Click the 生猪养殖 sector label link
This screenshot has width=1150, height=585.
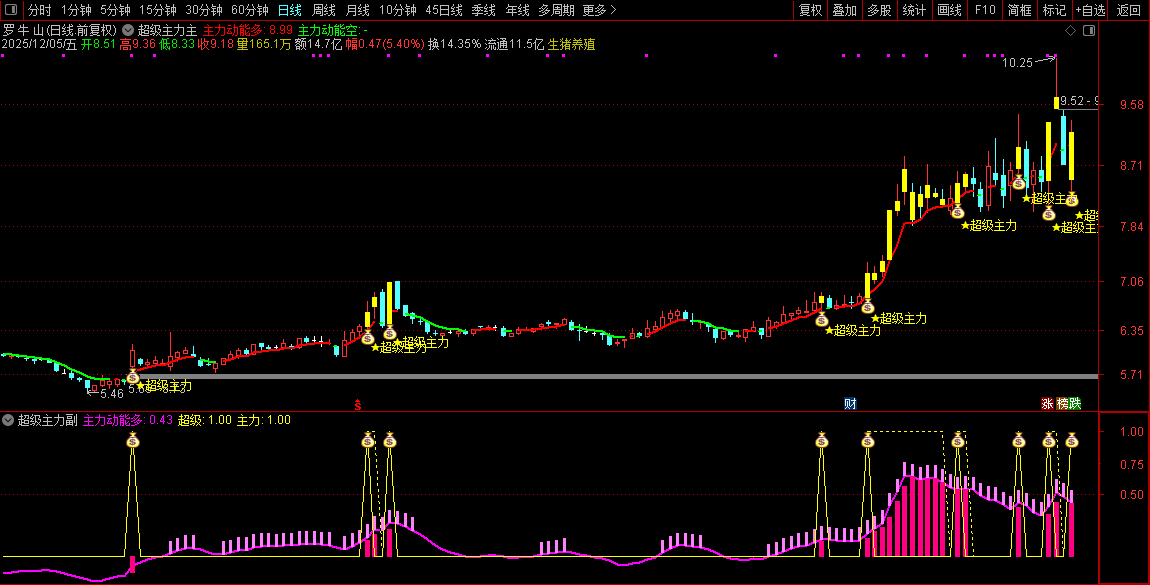pyautogui.click(x=577, y=44)
